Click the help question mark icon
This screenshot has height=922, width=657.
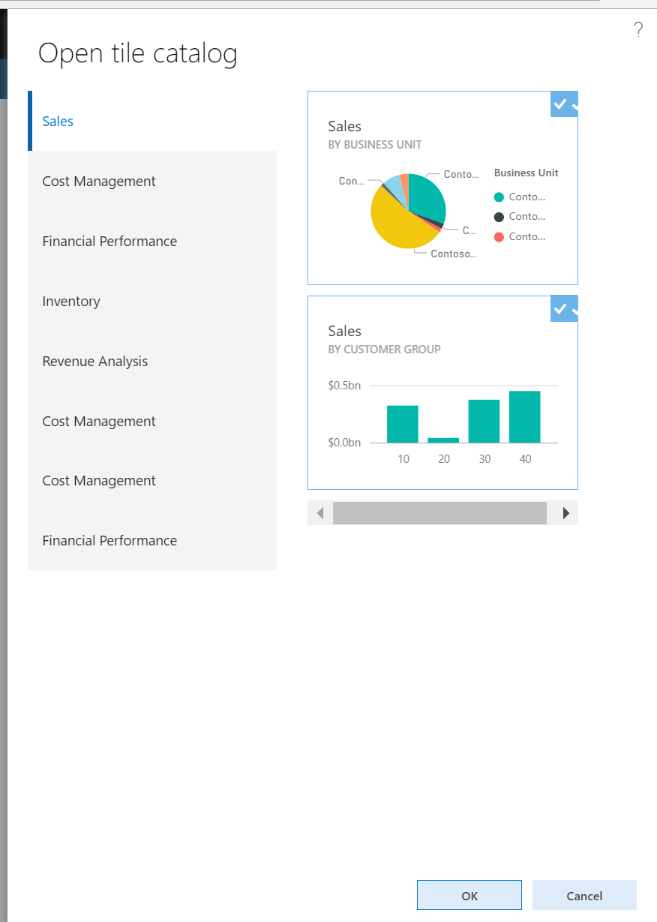pyautogui.click(x=638, y=30)
